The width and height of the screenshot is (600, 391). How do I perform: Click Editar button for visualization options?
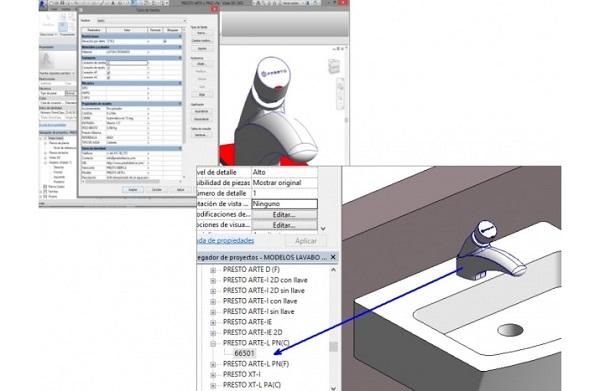284,225
